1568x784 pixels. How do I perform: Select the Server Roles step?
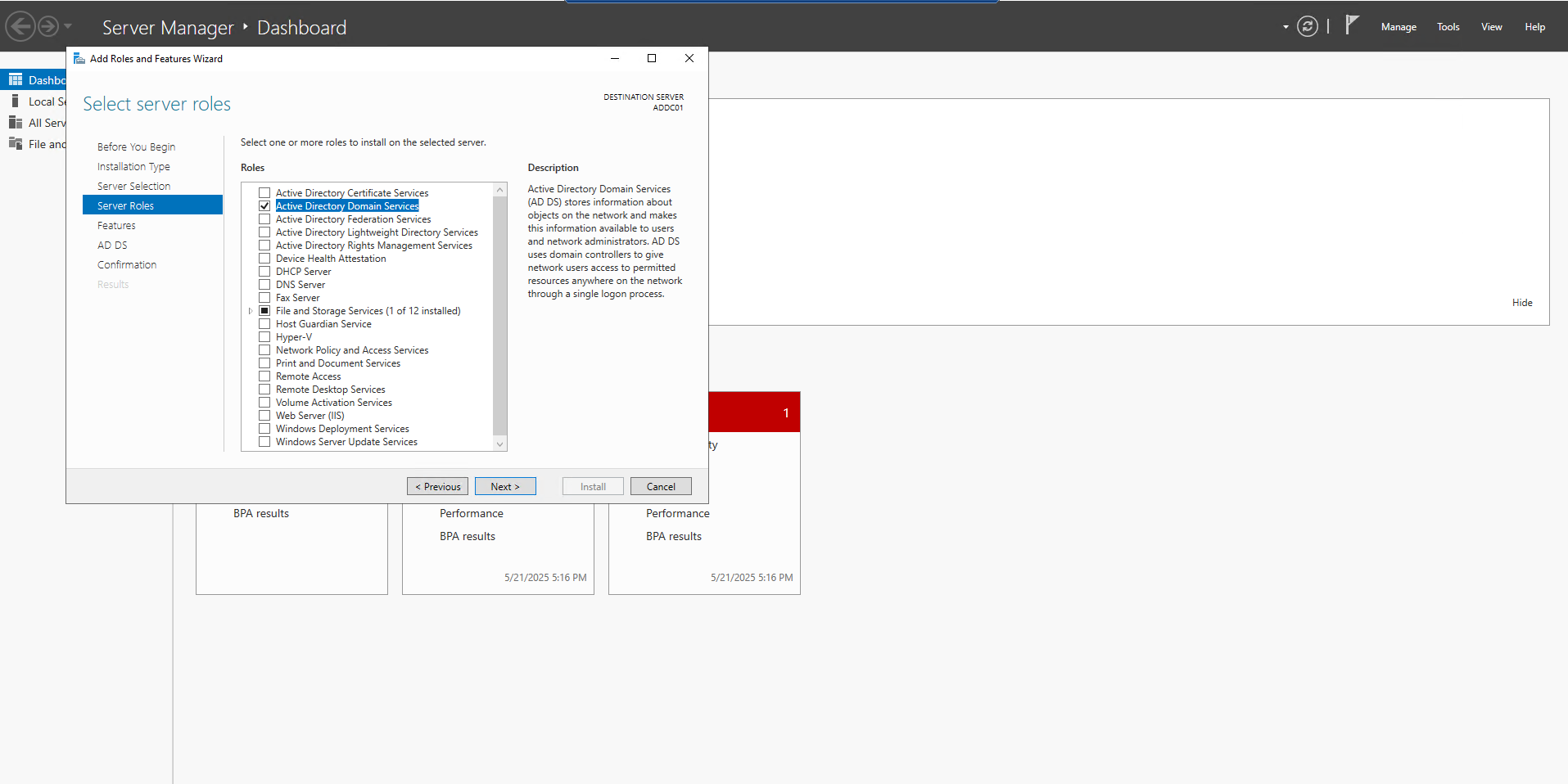(x=152, y=205)
